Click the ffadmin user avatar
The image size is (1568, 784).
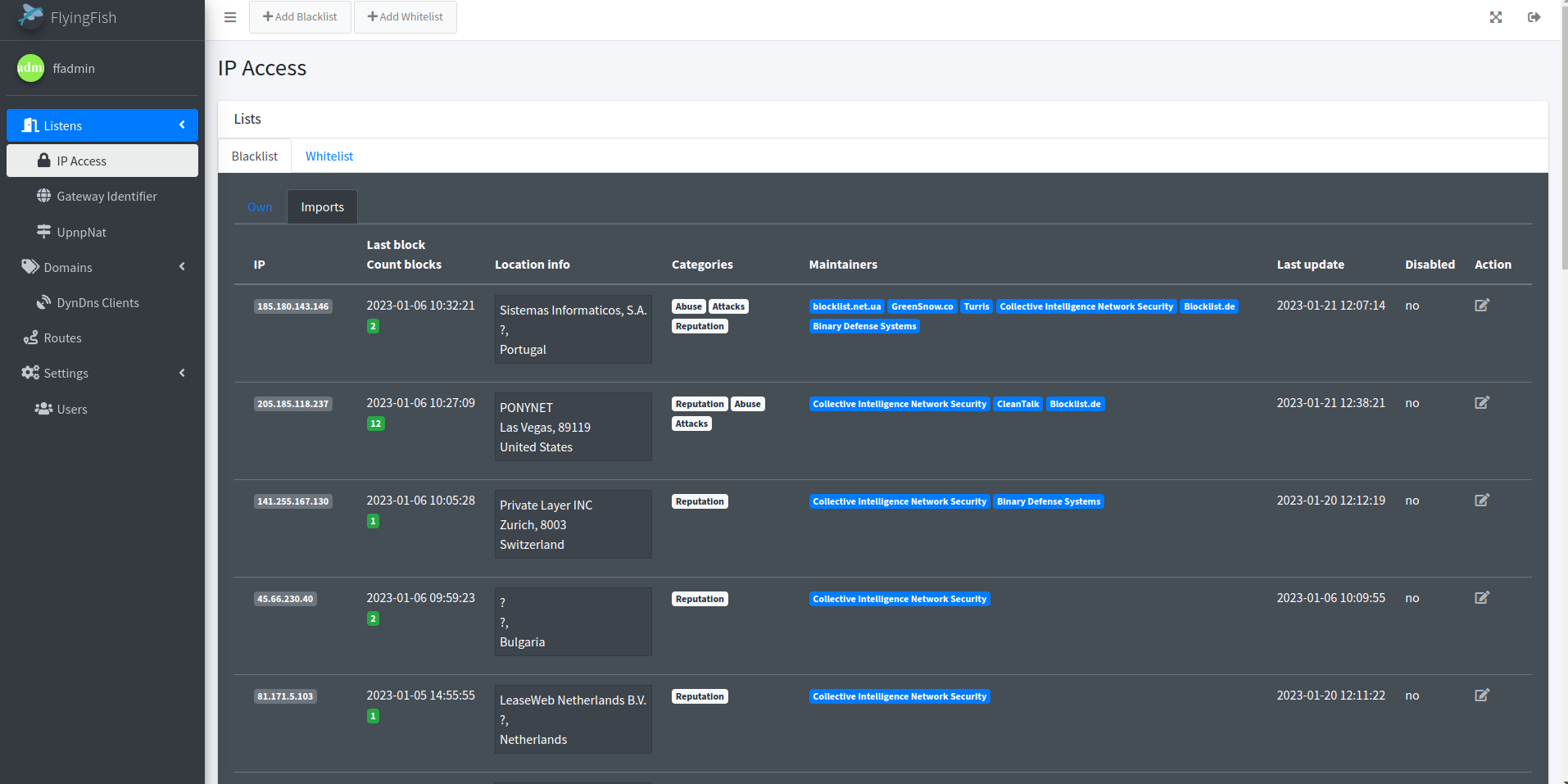30,68
